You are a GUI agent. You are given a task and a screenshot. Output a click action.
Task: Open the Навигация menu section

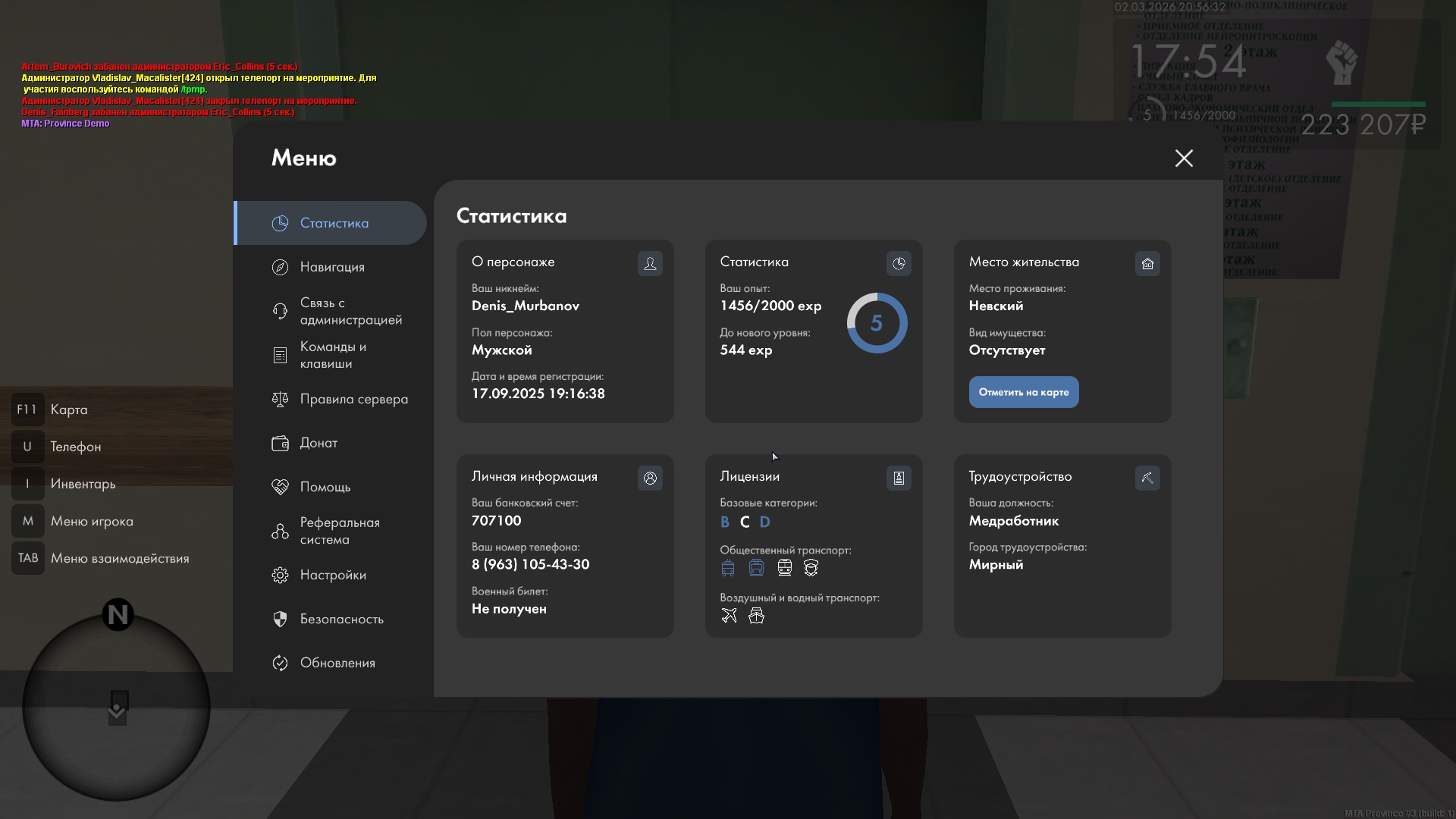click(332, 267)
